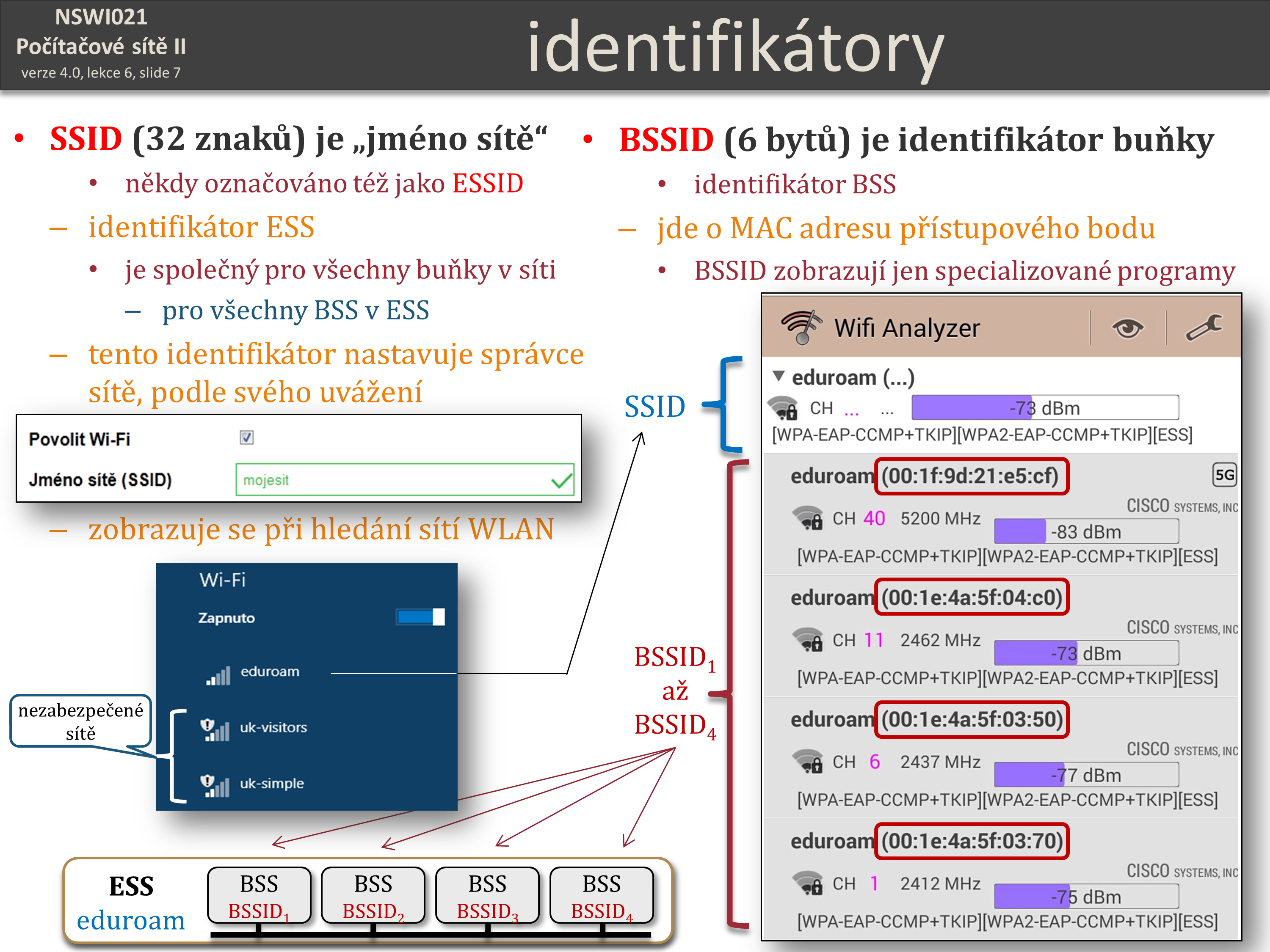Toggle the Zapnuto Wi-Fi switch
The image size is (1270, 952).
click(421, 617)
